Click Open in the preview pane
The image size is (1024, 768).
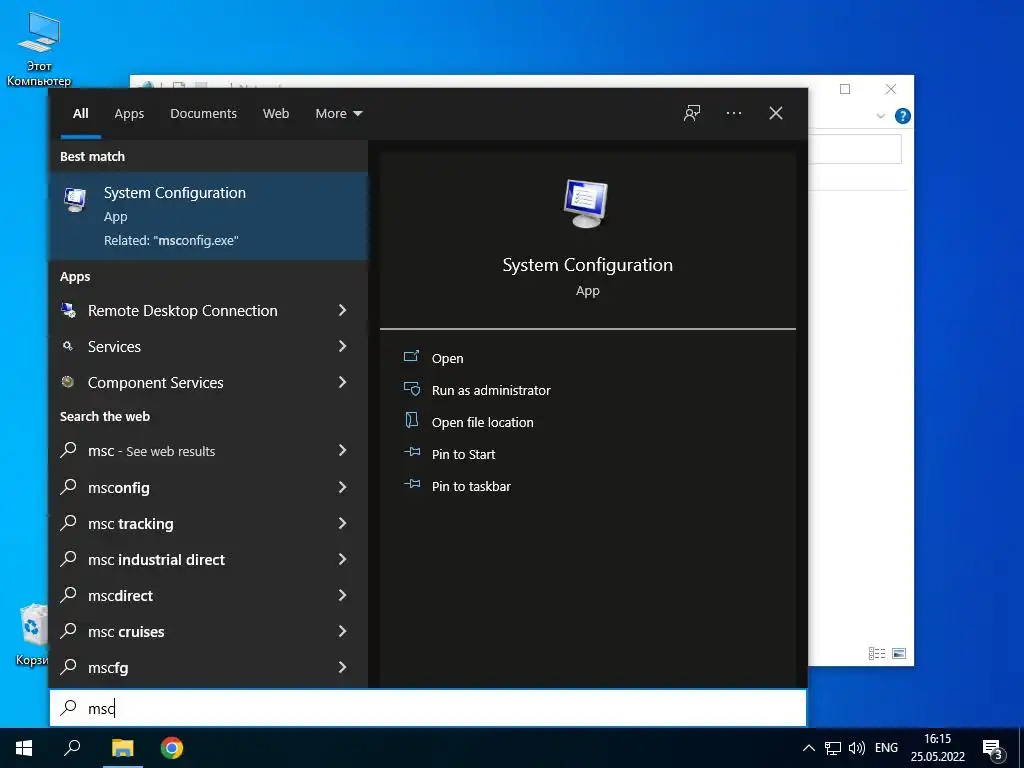[x=447, y=358]
